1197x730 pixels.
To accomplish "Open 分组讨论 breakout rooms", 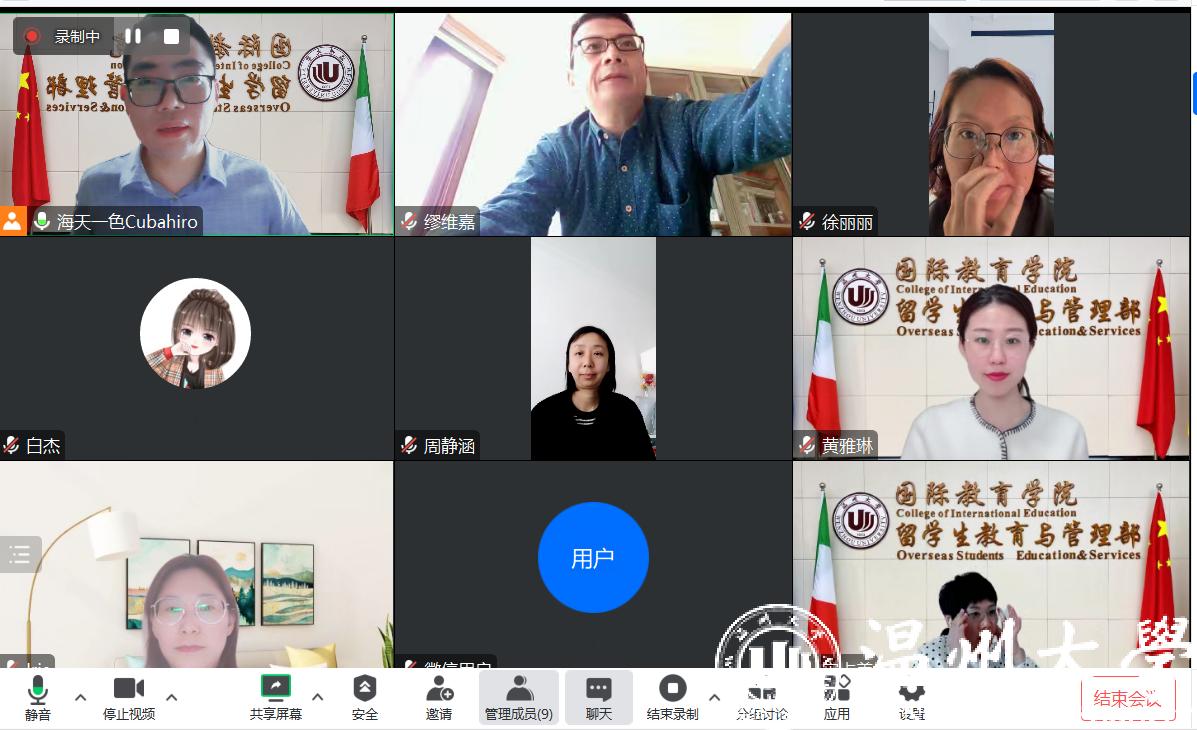I will click(x=762, y=697).
